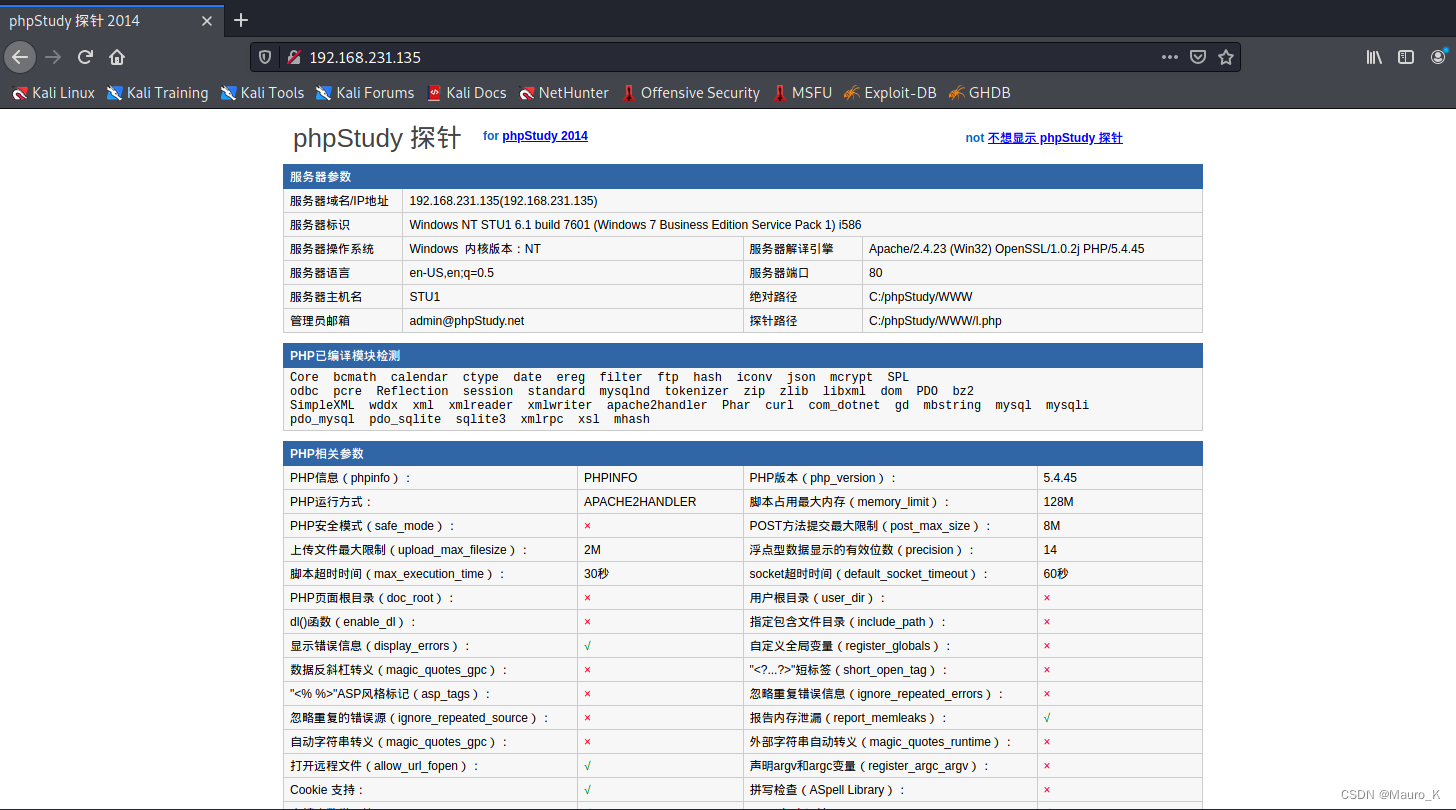1456x810 pixels.
Task: Toggle the sidebar view icon
Action: (x=1406, y=57)
